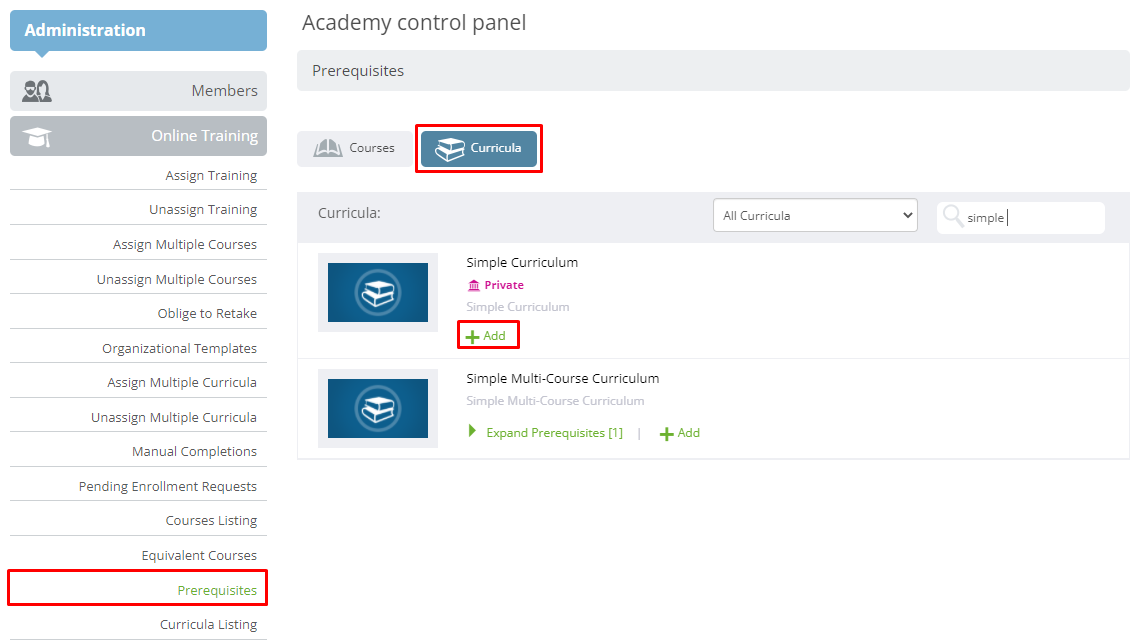1143x641 pixels.
Task: Switch to the Courses tab
Action: [355, 148]
